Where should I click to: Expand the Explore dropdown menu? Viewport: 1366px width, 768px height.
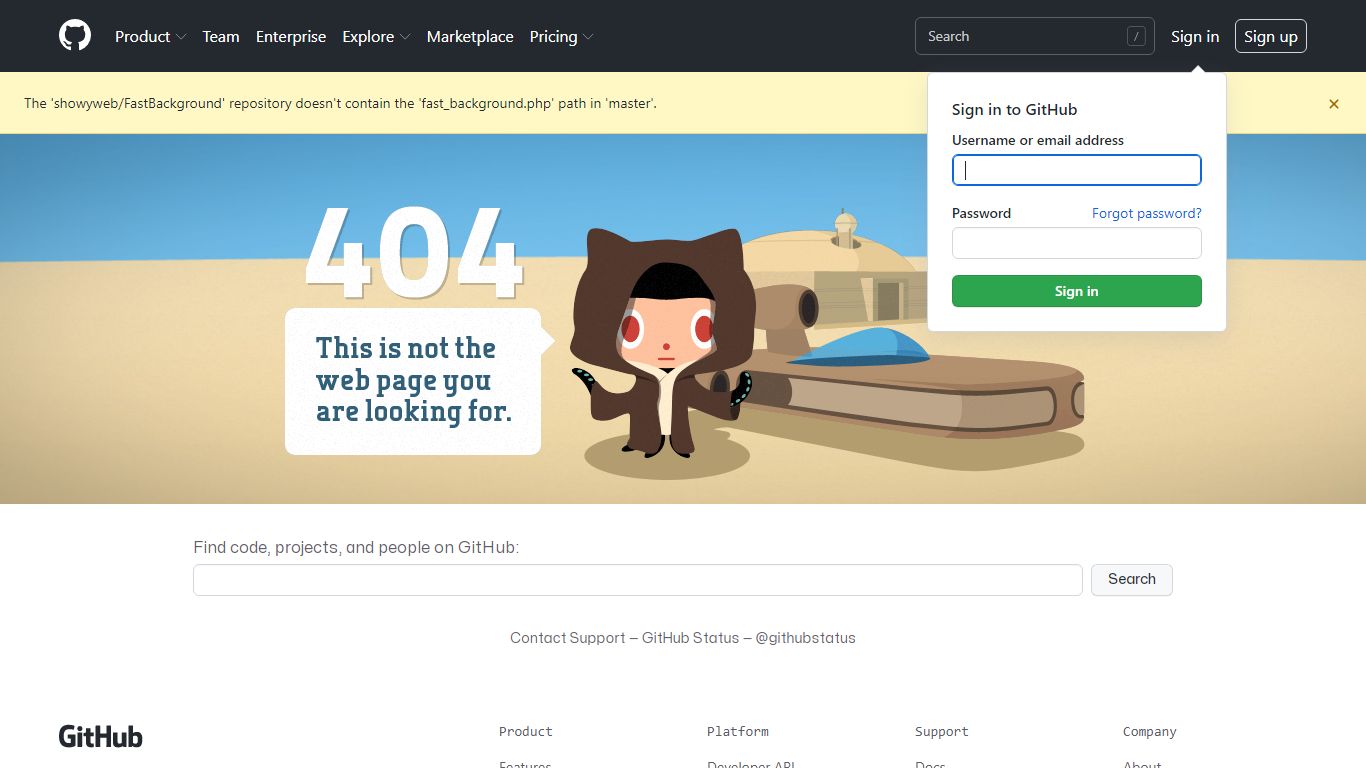376,36
